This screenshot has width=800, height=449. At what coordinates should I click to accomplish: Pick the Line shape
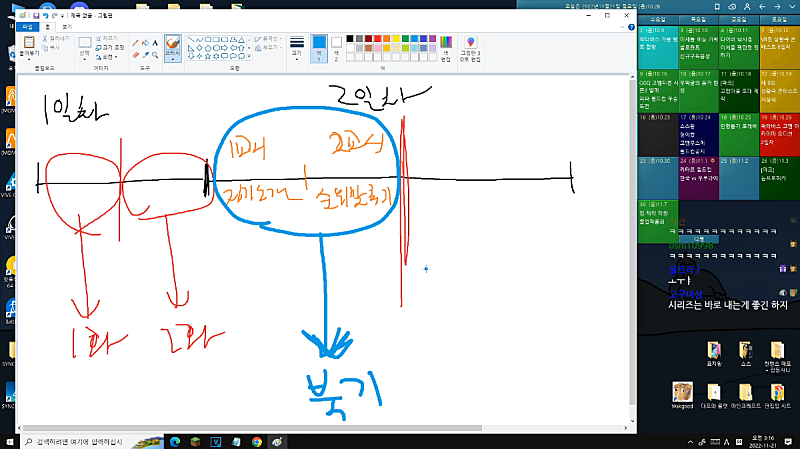(x=191, y=39)
